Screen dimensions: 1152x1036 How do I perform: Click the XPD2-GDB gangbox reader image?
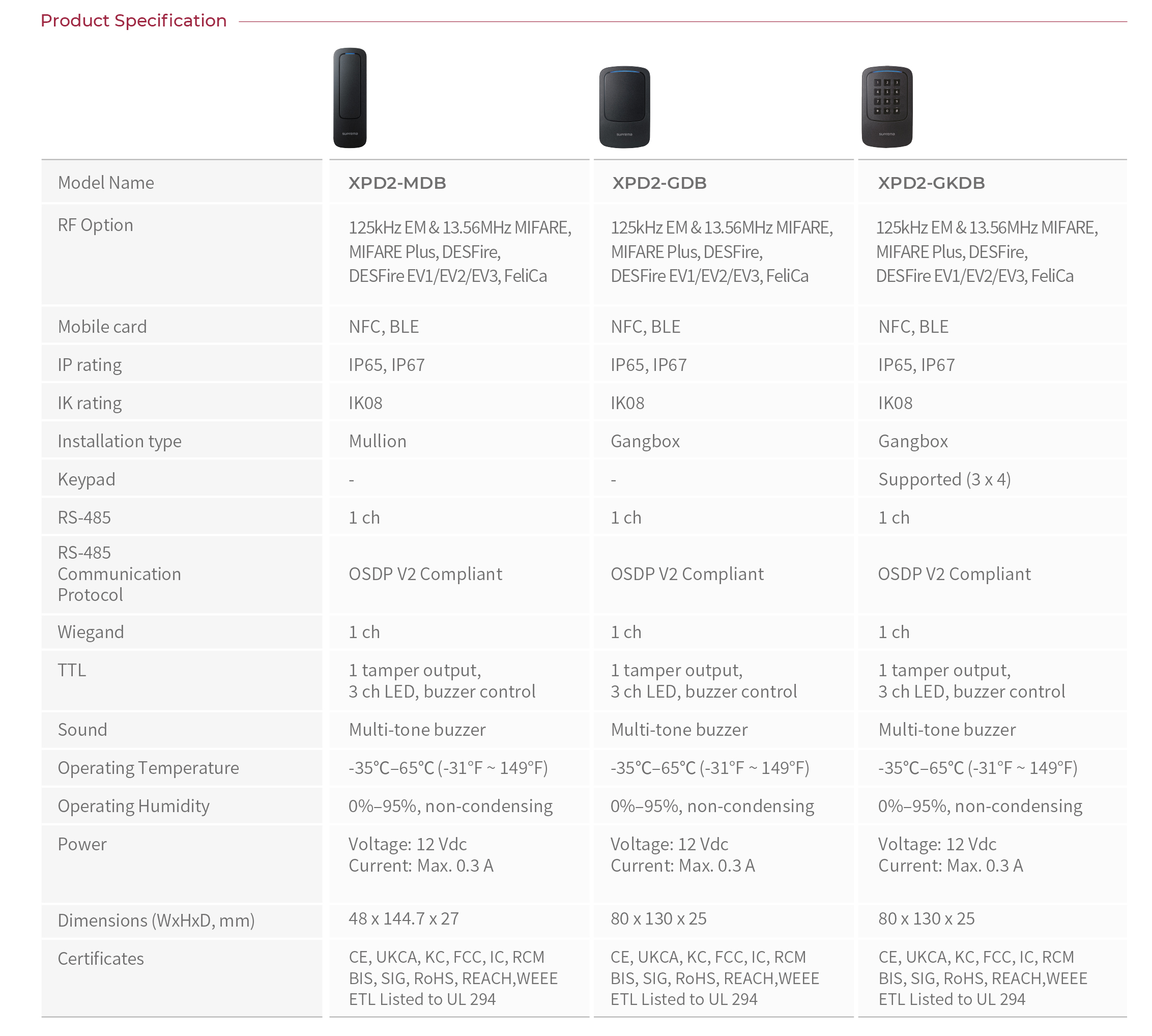pos(624,107)
